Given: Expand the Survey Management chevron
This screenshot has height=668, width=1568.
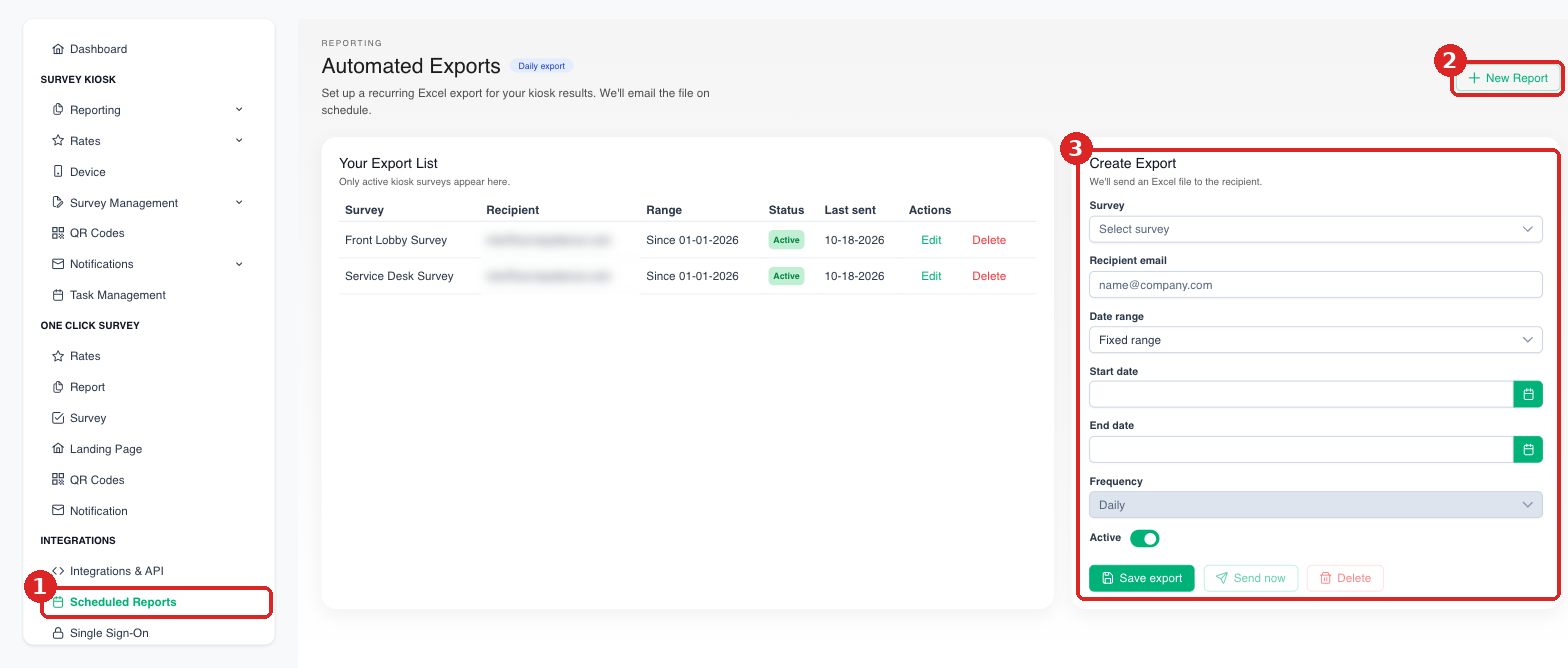Looking at the screenshot, I should [239, 202].
